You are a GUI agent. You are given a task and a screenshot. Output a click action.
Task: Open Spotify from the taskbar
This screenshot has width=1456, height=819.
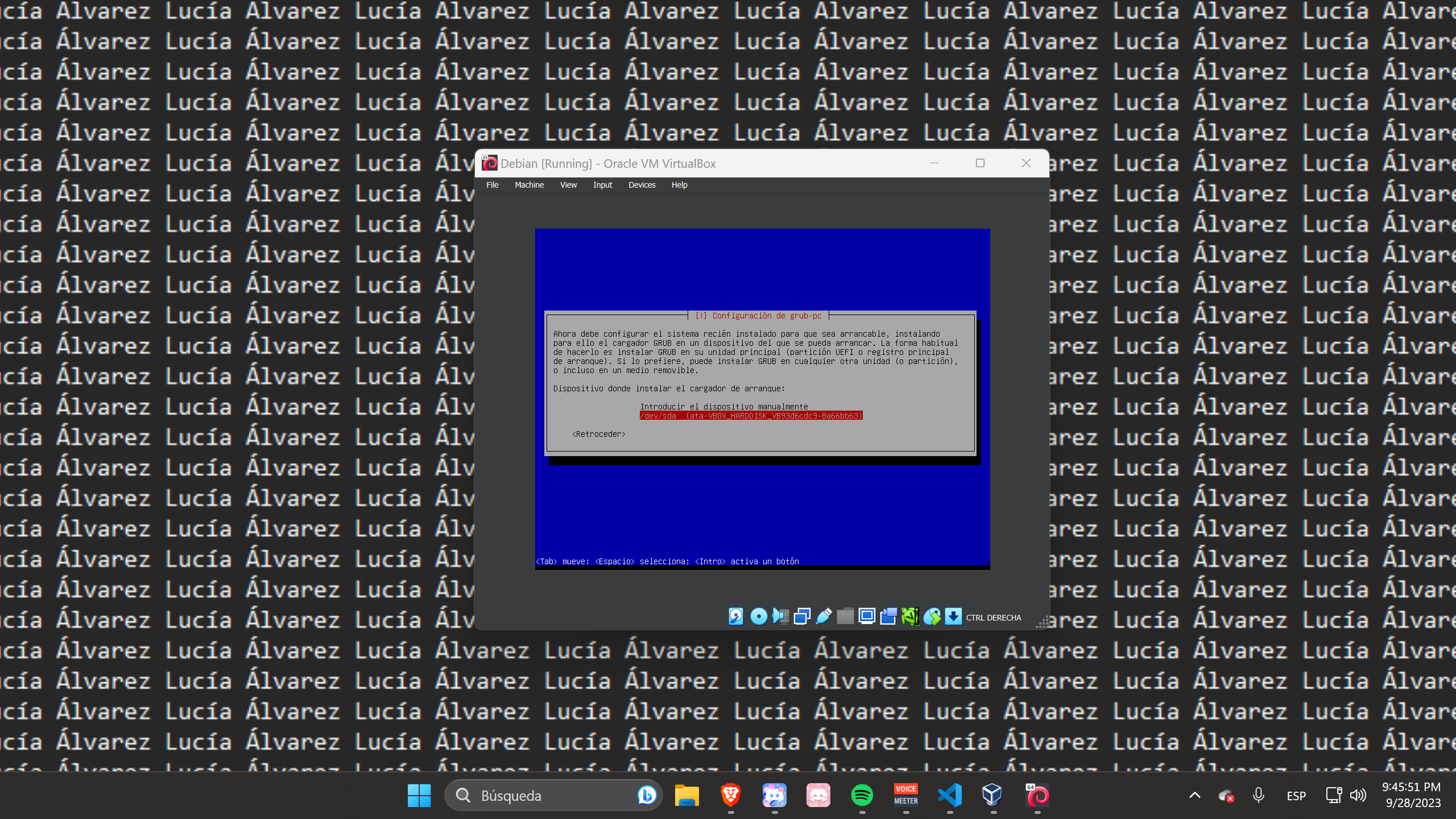[862, 795]
